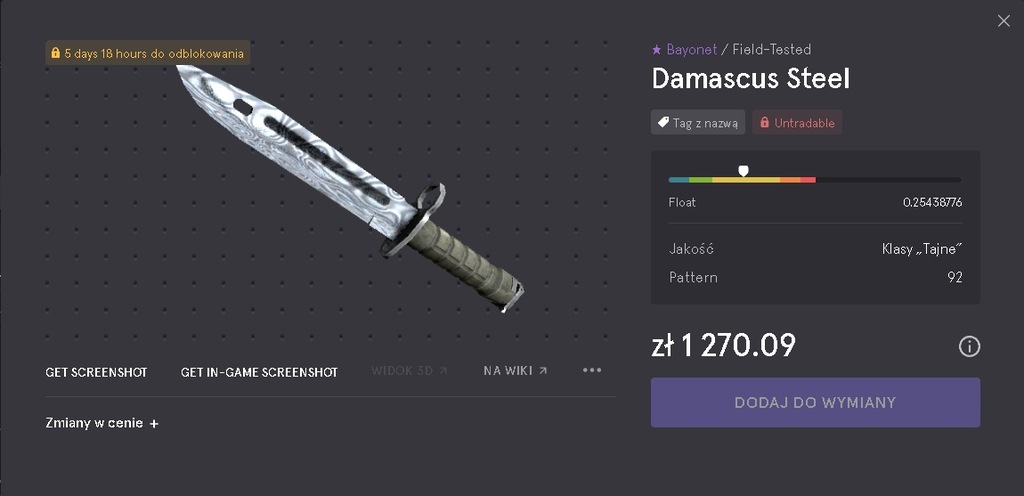Click the lock icon on unlock timer
1024x496 pixels.
tap(56, 53)
